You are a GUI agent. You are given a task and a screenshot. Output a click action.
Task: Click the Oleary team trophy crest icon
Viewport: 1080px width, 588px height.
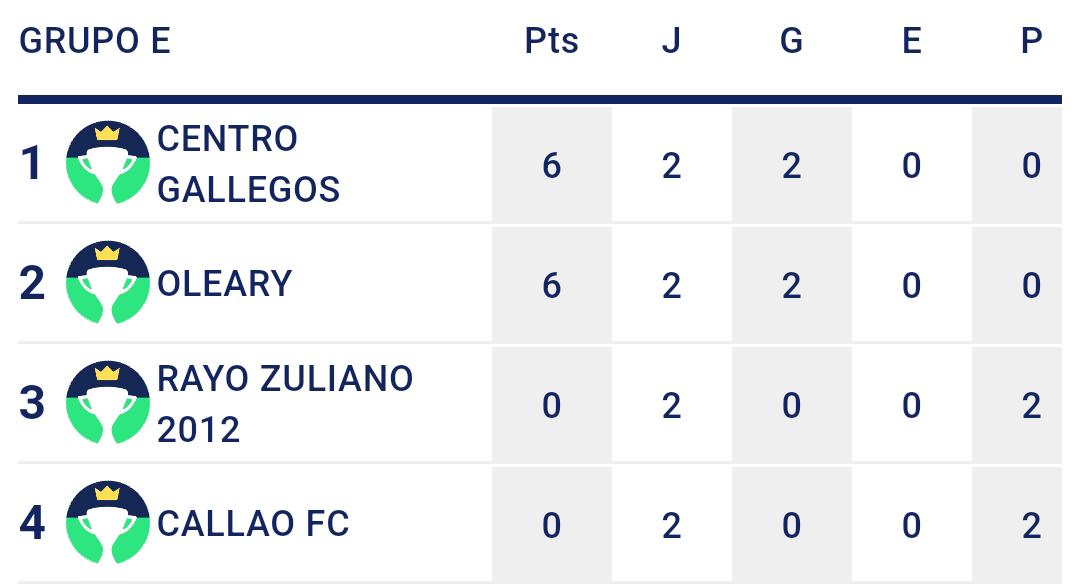coord(107,282)
